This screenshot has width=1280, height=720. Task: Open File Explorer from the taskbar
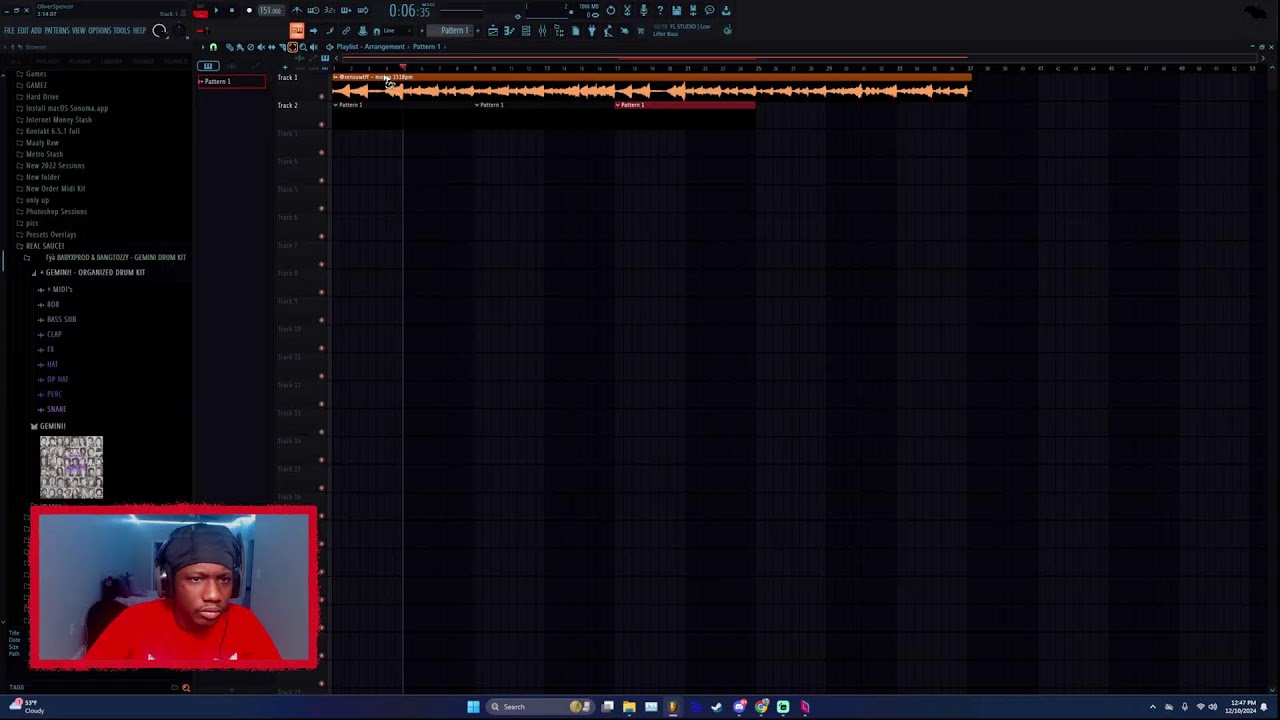click(x=629, y=707)
